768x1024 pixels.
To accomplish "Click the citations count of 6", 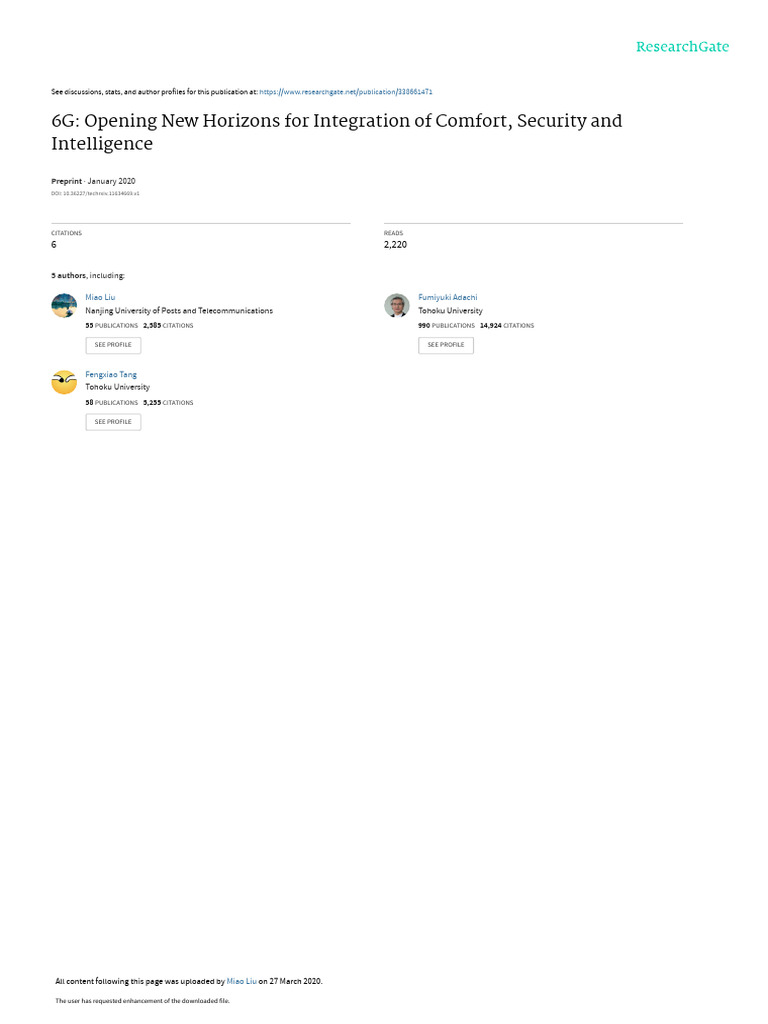I will (54, 244).
